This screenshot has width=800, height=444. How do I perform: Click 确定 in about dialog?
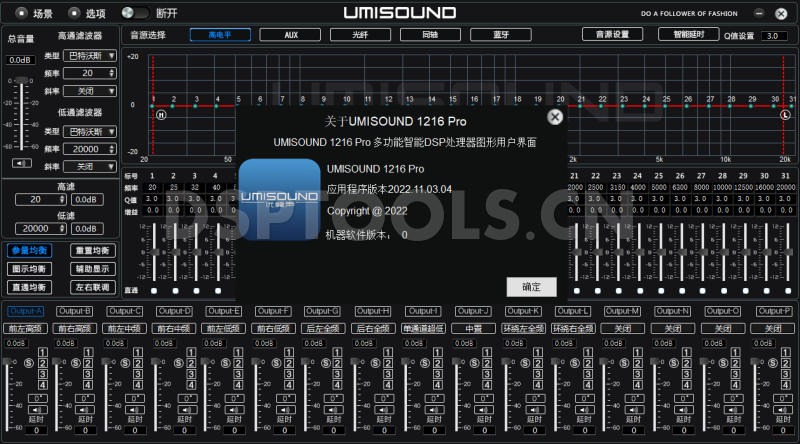[531, 287]
